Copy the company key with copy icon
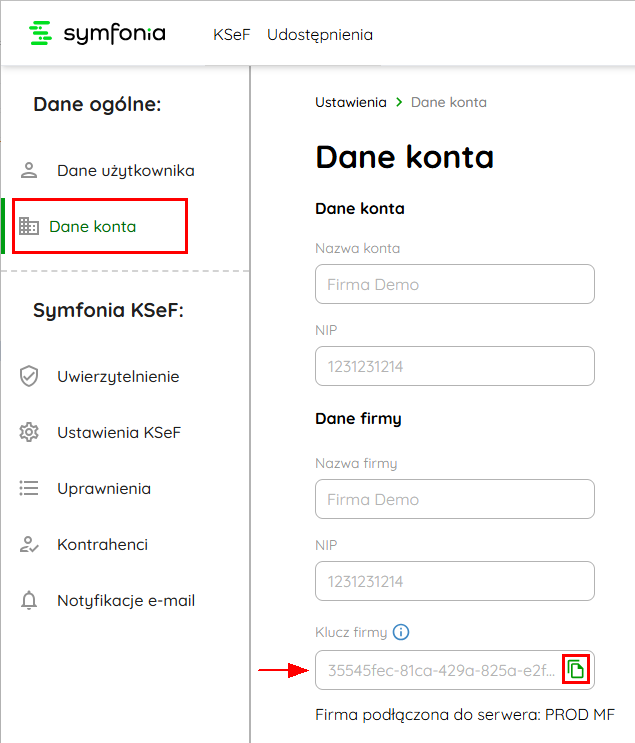 [x=576, y=670]
